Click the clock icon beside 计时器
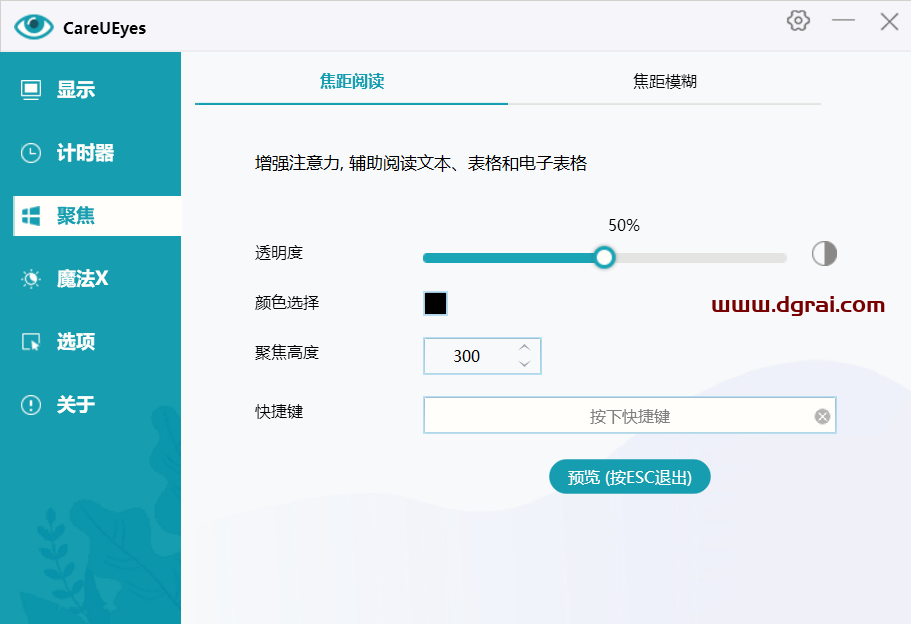This screenshot has height=624, width=911. pyautogui.click(x=31, y=153)
